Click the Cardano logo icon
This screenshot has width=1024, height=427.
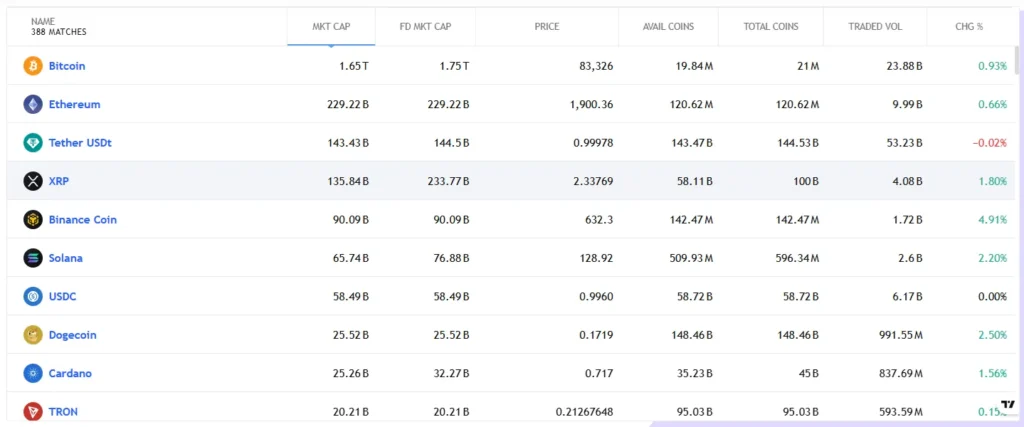point(33,373)
